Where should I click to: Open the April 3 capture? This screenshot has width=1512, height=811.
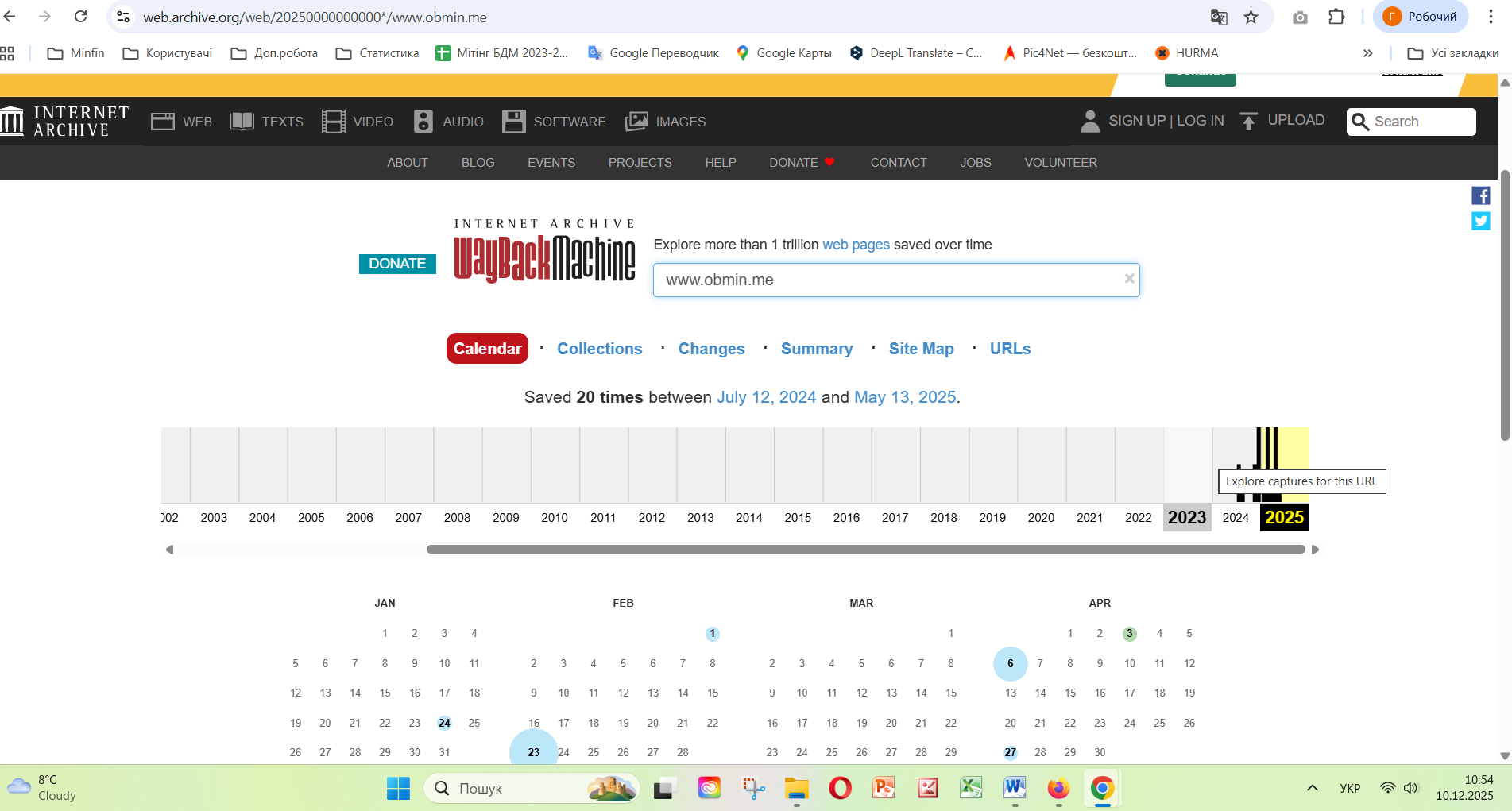[1129, 633]
